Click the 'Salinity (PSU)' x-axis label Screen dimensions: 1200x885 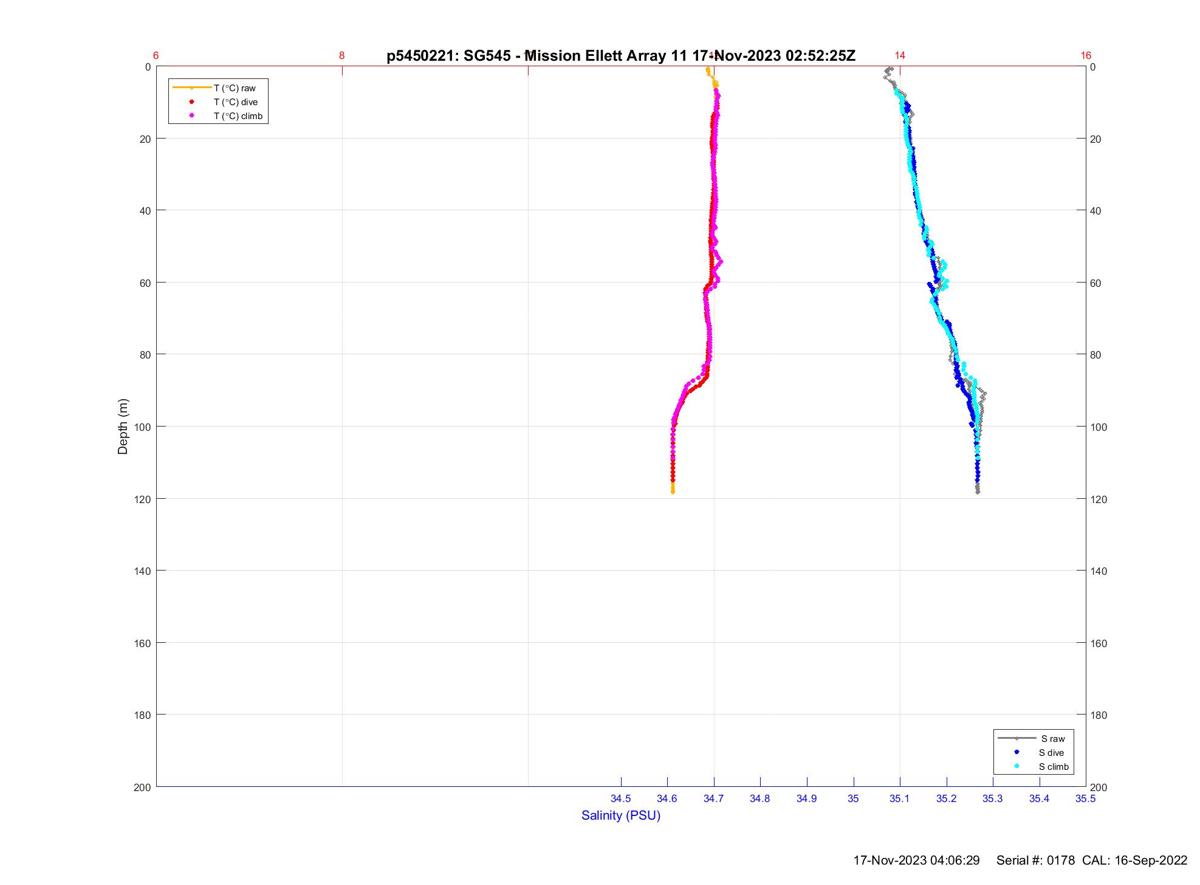[621, 816]
